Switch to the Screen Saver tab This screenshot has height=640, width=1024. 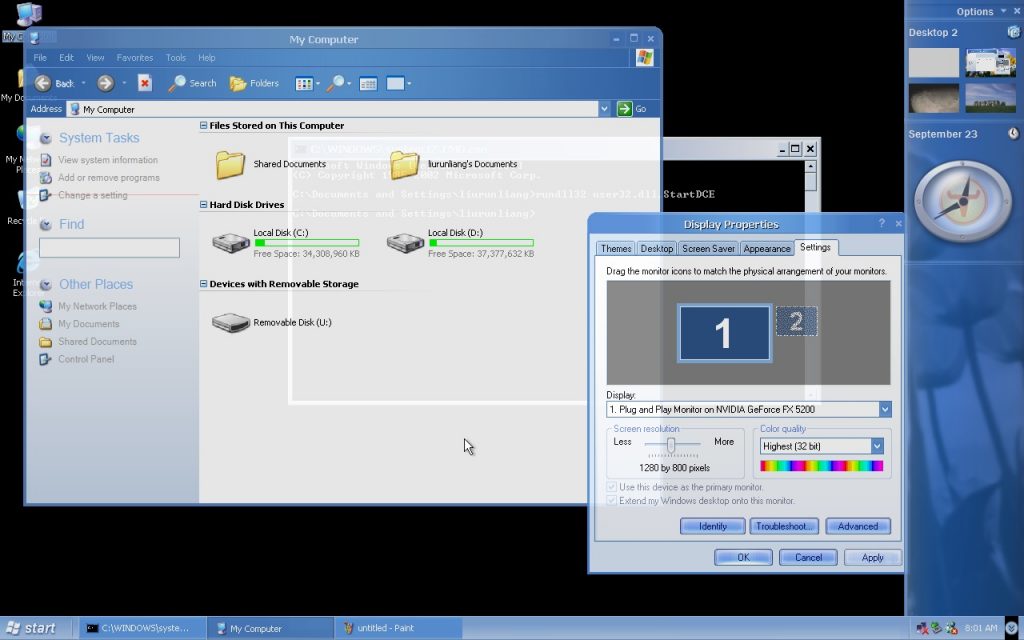point(708,248)
